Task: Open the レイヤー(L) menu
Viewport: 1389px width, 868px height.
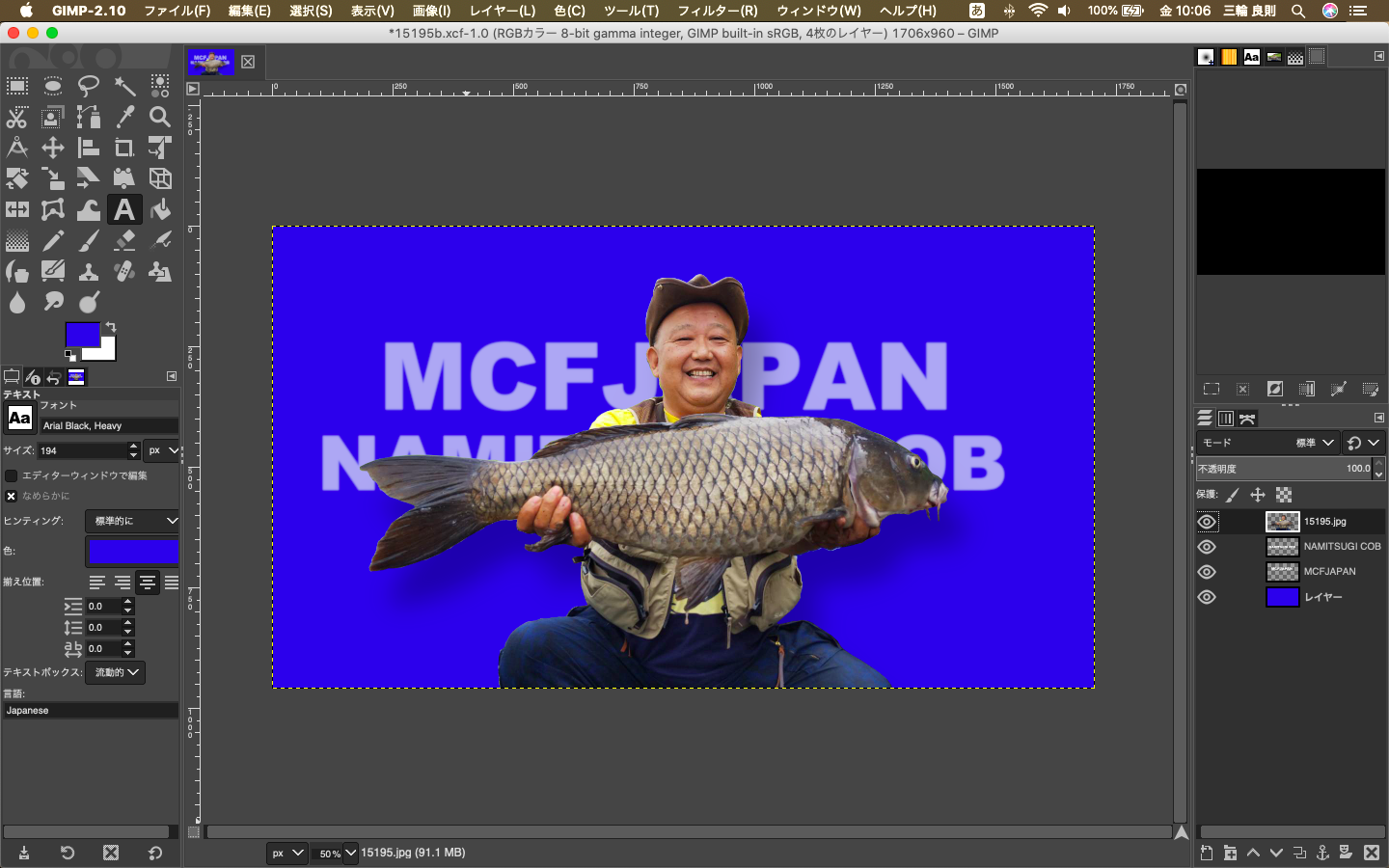Action: (502, 11)
